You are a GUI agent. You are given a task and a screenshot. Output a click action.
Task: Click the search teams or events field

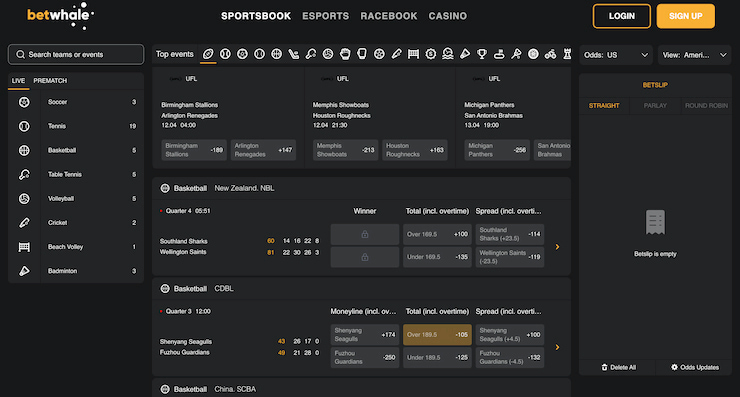click(76, 55)
